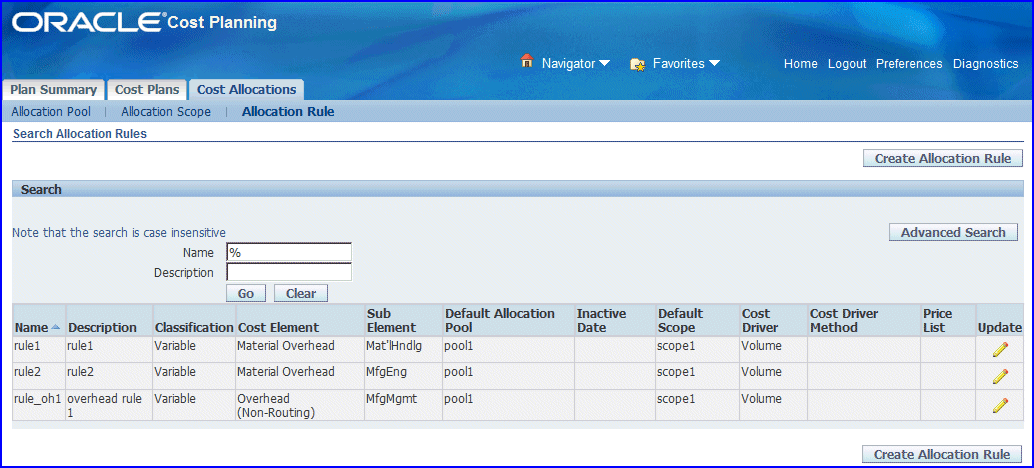
Task: Select the Allocation Rule subtab
Action: tap(288, 111)
